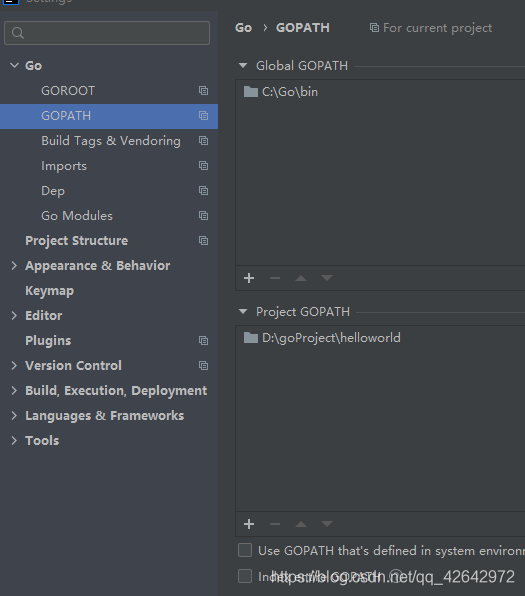The width and height of the screenshot is (525, 596).
Task: Enable Use GOPATH defined in system environment
Action: tap(245, 550)
